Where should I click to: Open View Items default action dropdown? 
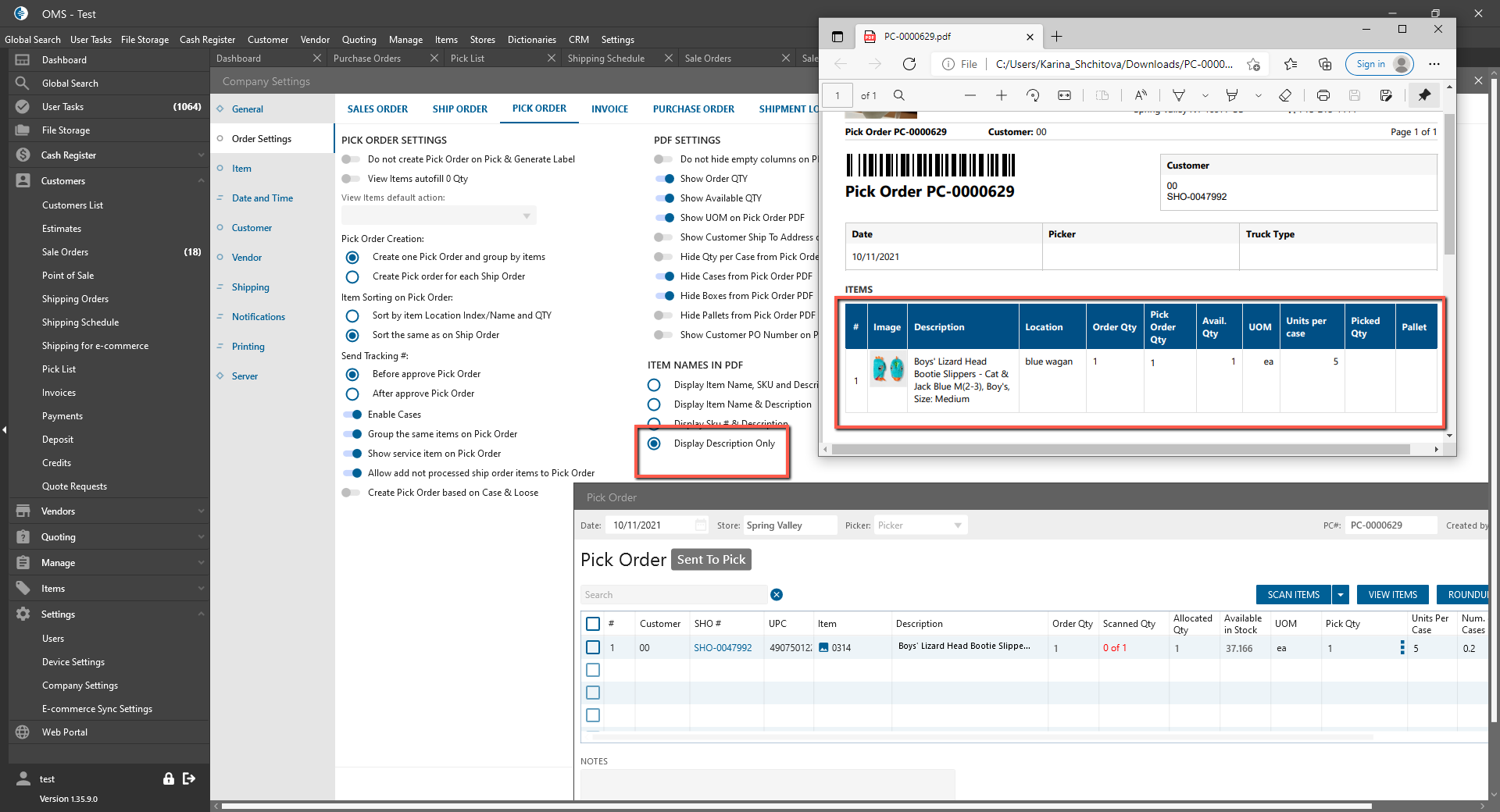point(438,216)
